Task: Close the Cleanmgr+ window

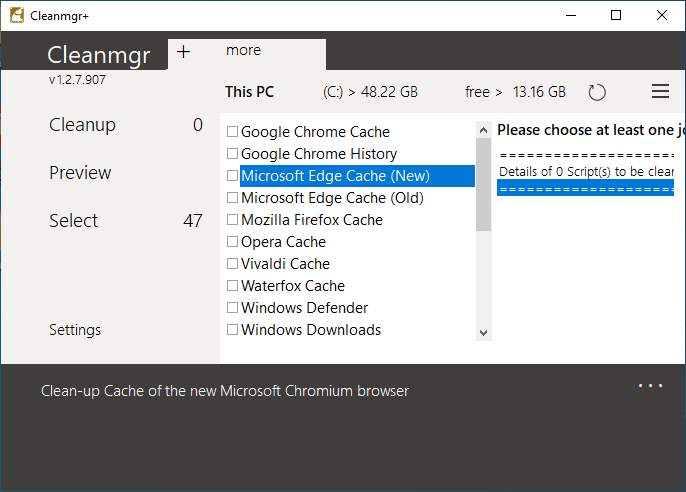Action: coord(662,15)
